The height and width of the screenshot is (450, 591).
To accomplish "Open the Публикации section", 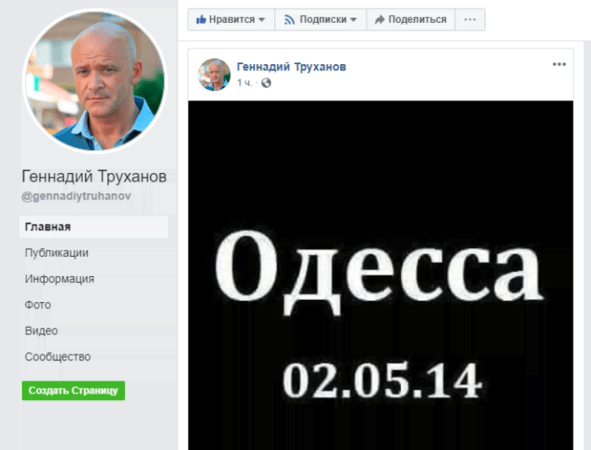I will pyautogui.click(x=57, y=253).
